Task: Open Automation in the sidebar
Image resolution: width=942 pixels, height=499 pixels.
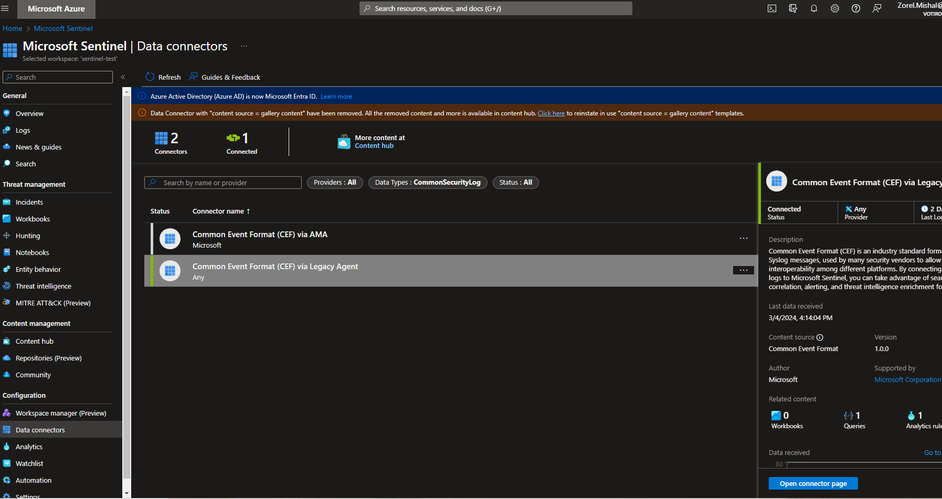Action: [34, 480]
